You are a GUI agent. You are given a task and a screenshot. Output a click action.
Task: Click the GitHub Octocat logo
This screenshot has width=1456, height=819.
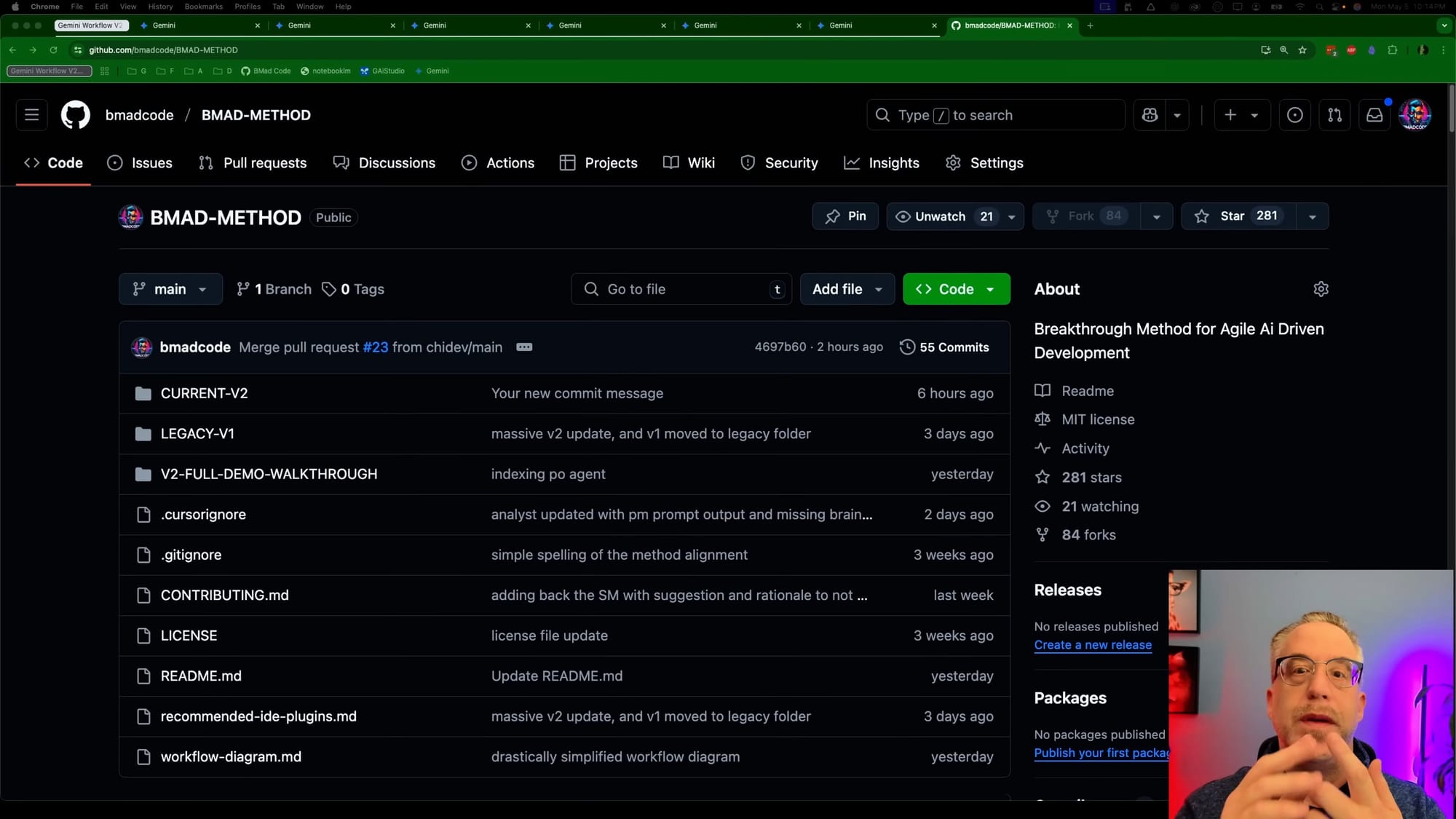click(x=75, y=115)
